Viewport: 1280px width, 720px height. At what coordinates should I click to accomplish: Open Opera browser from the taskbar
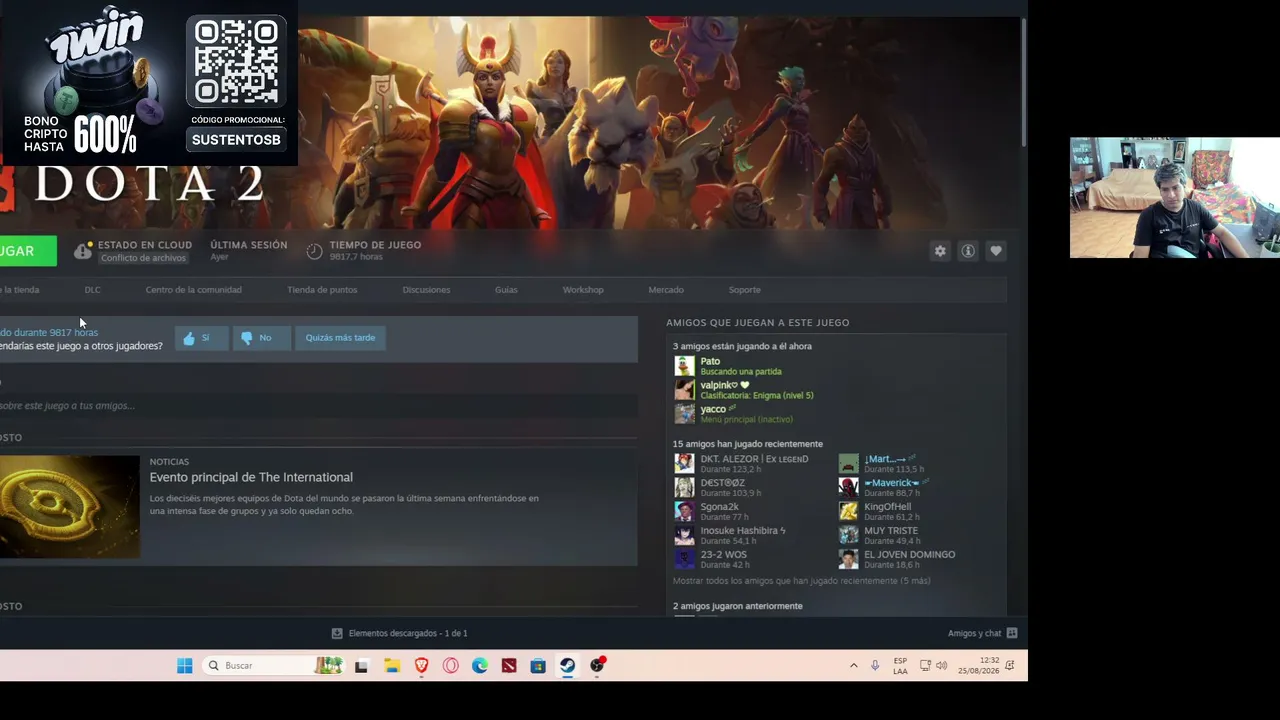(x=451, y=666)
